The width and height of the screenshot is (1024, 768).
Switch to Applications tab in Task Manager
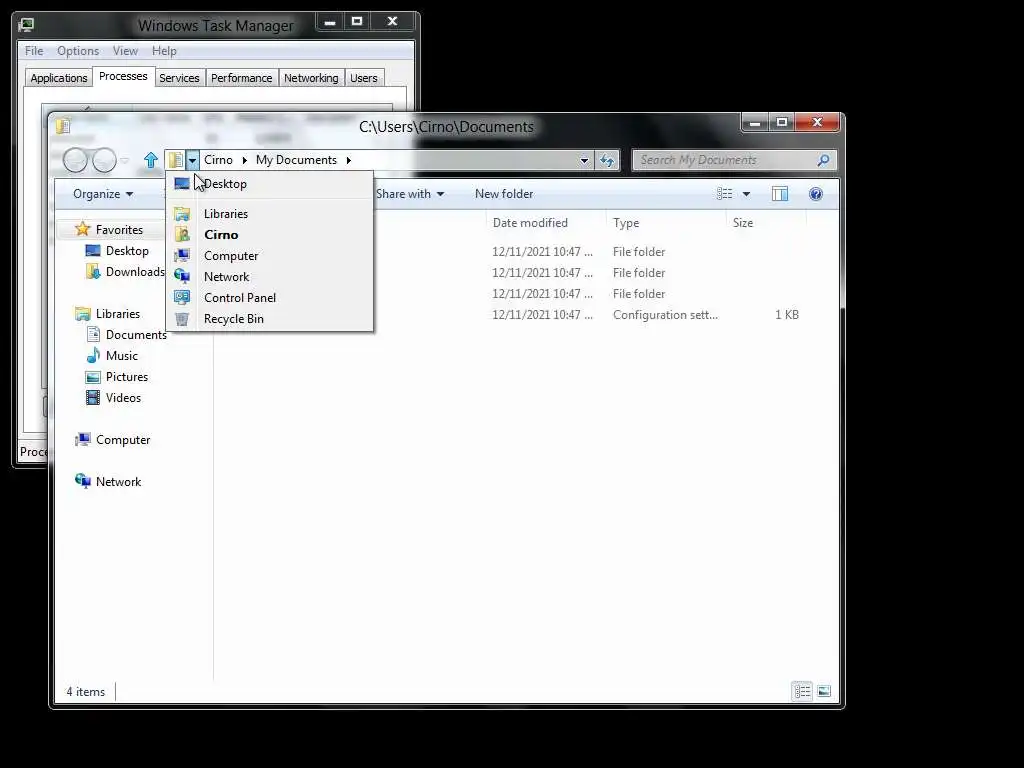click(59, 78)
